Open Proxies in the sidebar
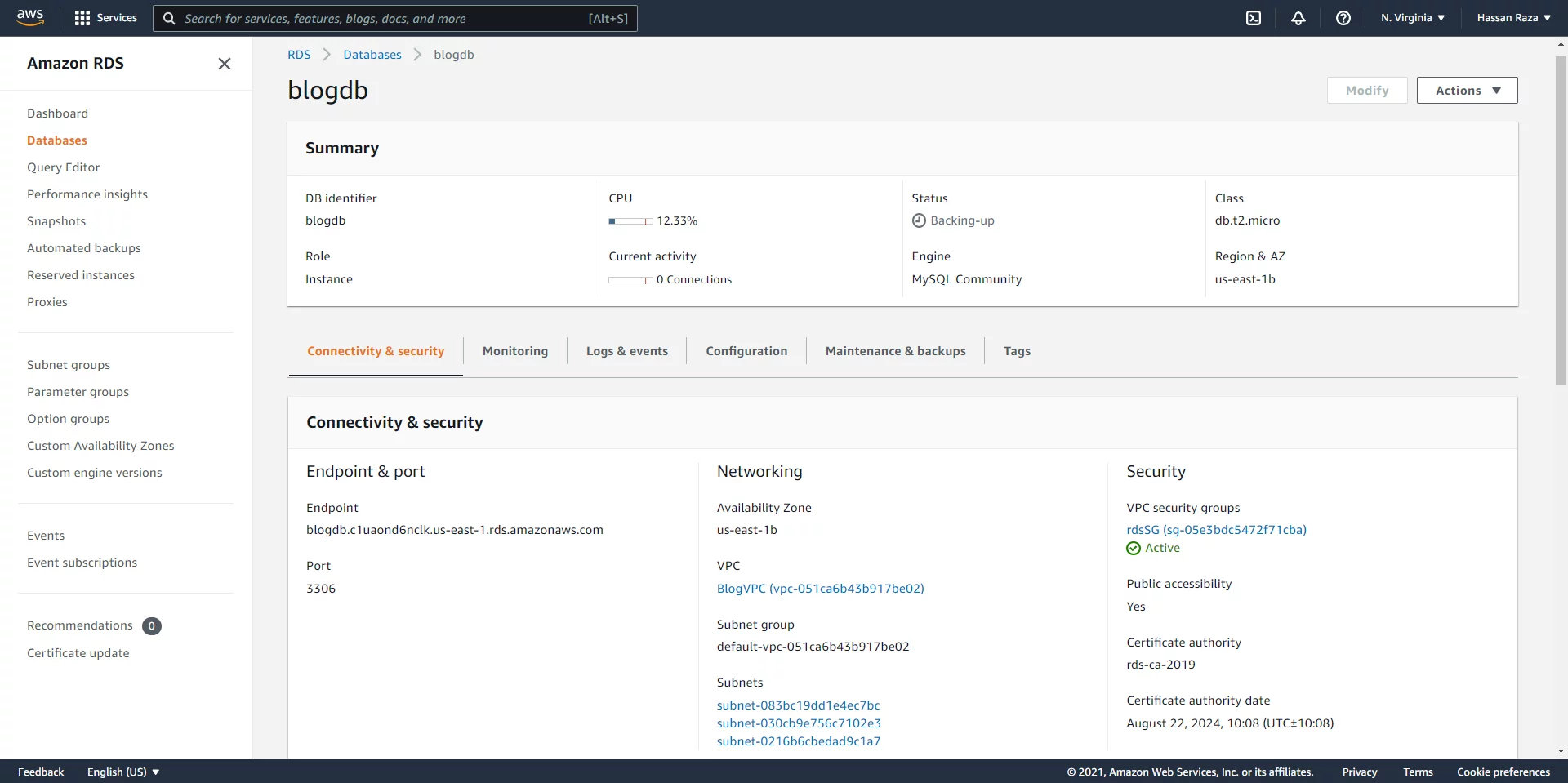This screenshot has height=783, width=1568. 47,302
